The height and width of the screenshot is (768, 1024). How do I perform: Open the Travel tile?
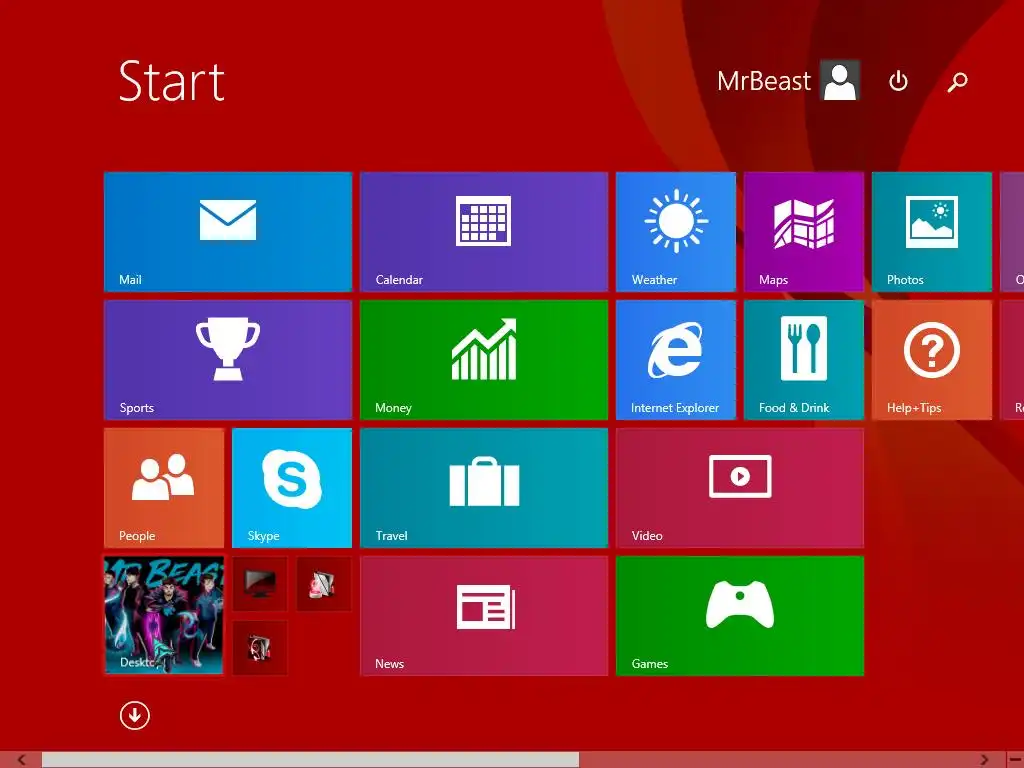484,488
